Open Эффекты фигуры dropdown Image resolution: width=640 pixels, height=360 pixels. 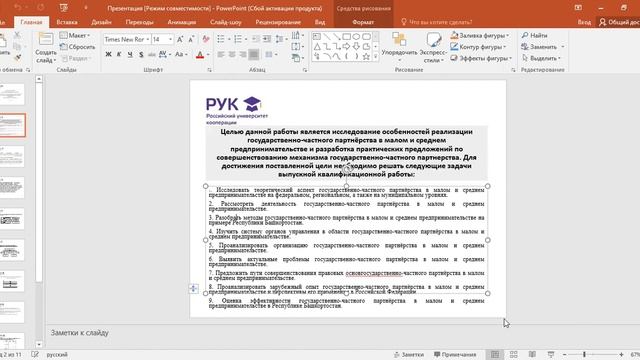(x=481, y=58)
